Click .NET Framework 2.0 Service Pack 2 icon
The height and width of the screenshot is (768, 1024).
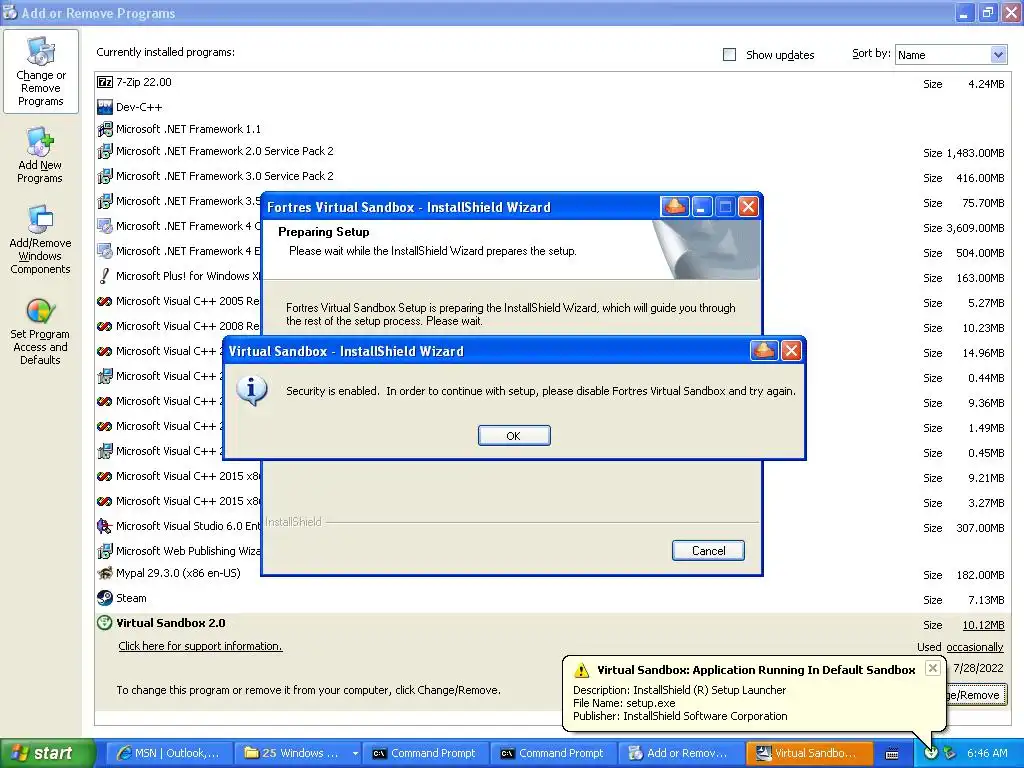click(x=104, y=152)
